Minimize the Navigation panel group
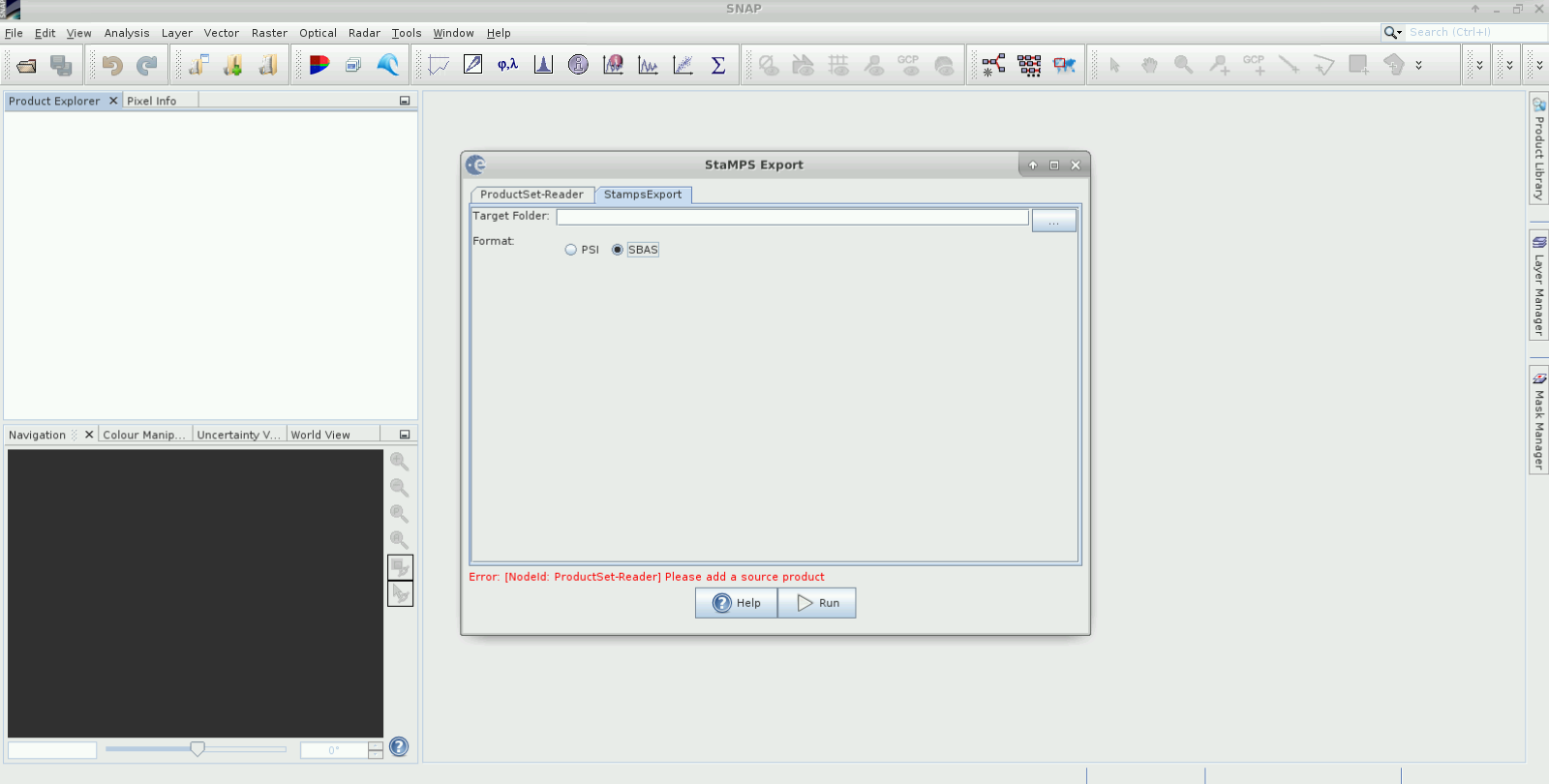Screen dimensions: 1549x784 click(405, 435)
